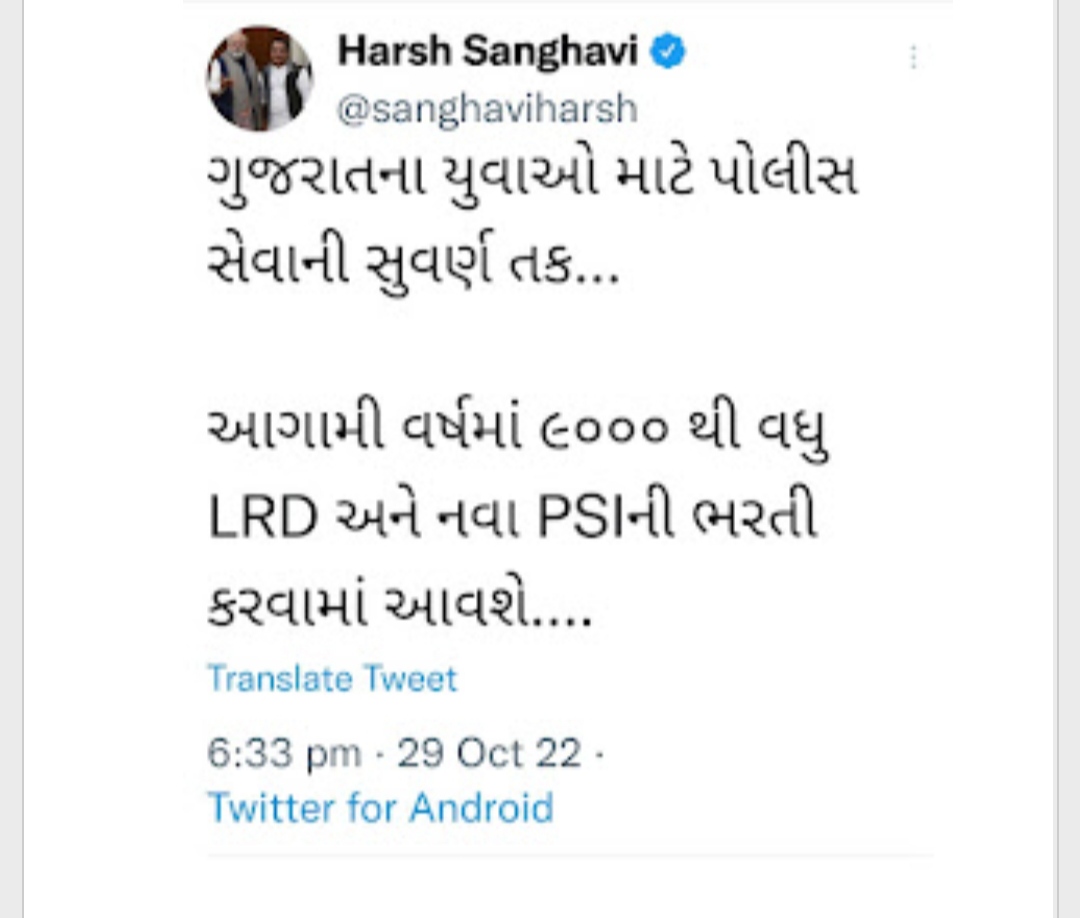Click the 29 Oct 22 date

tap(489, 753)
